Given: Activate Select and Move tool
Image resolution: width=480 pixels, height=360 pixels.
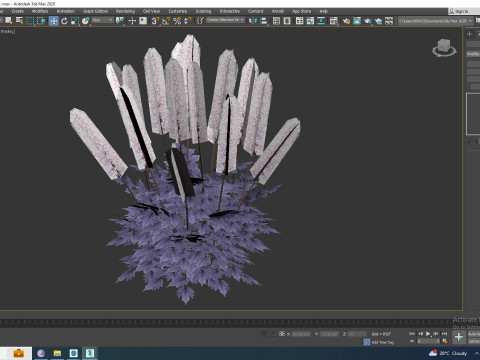Looking at the screenshot, I should 53,21.
